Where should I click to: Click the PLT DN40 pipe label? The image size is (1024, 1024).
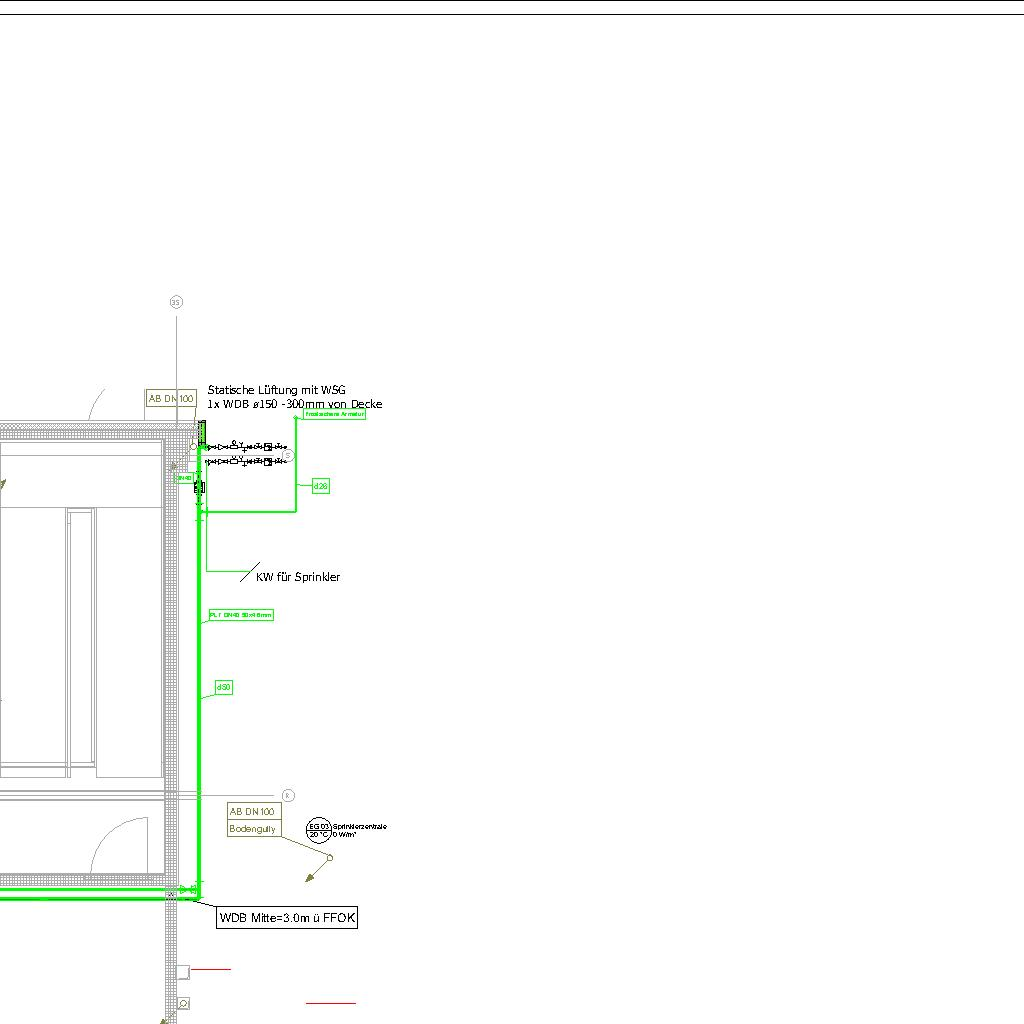[x=240, y=615]
